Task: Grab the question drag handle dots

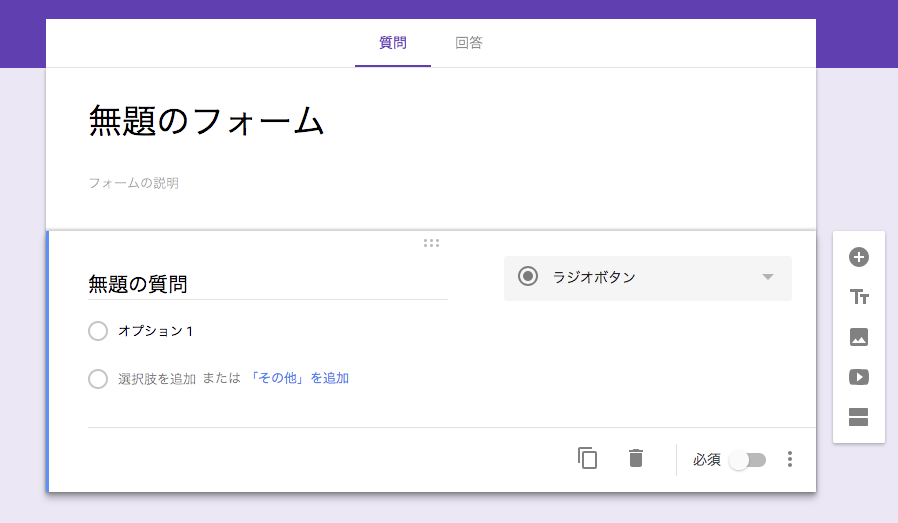Action: point(431,243)
